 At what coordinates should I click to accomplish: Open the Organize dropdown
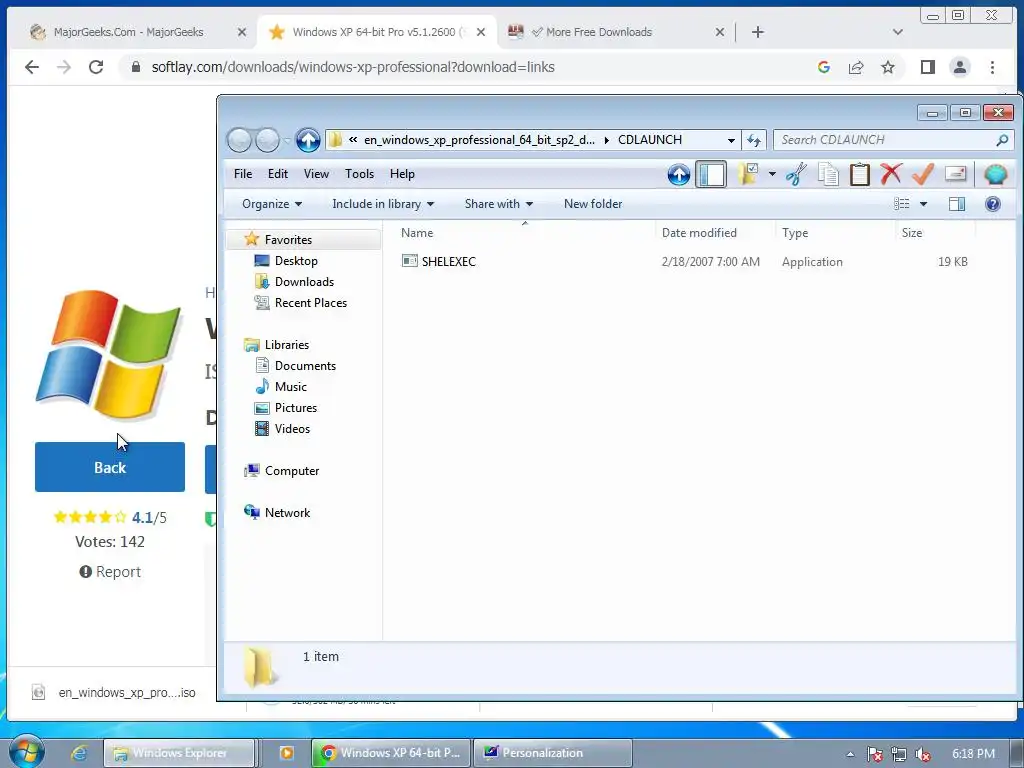pyautogui.click(x=272, y=204)
